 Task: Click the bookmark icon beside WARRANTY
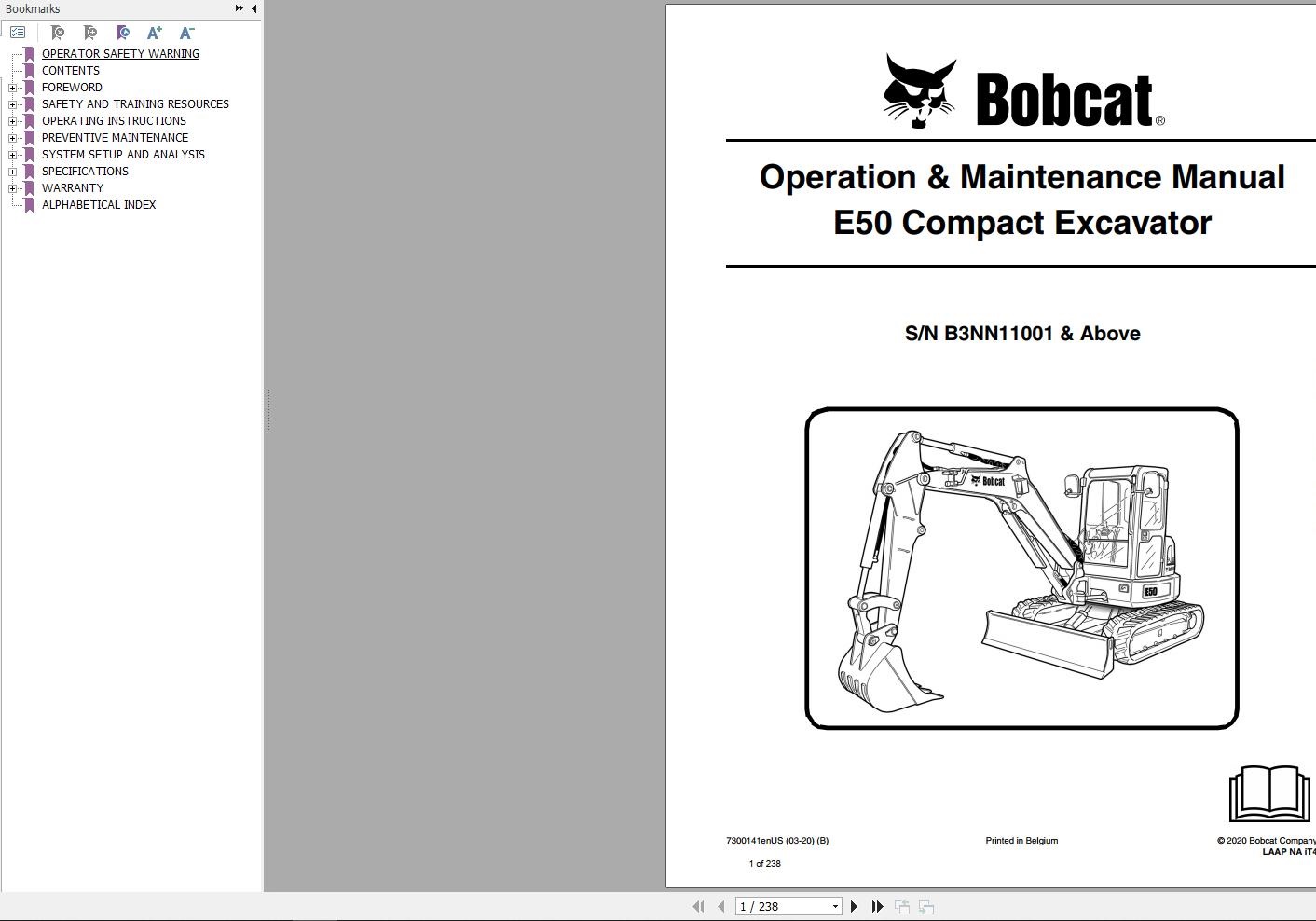(x=29, y=188)
